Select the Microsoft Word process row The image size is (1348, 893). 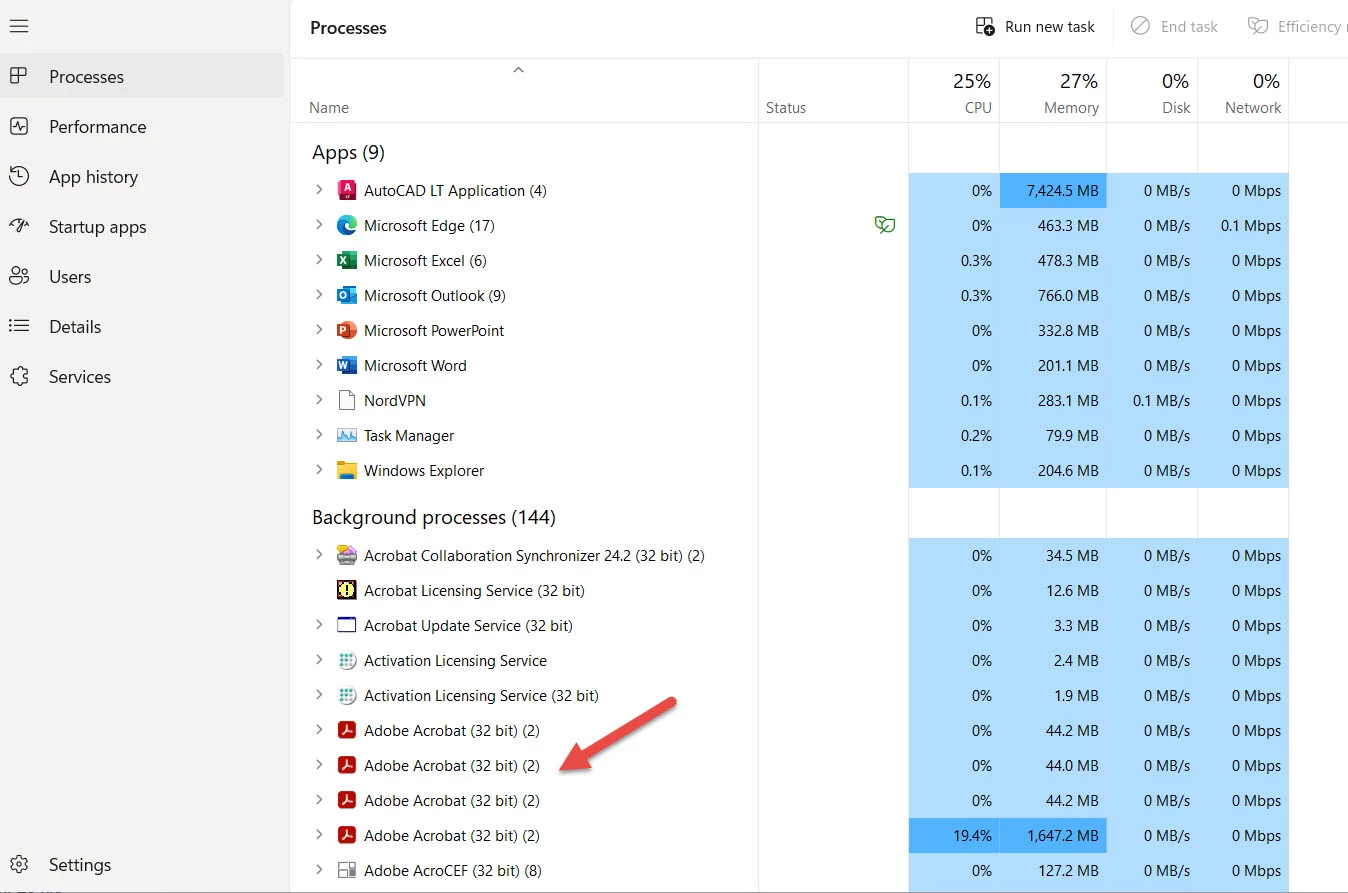point(789,365)
